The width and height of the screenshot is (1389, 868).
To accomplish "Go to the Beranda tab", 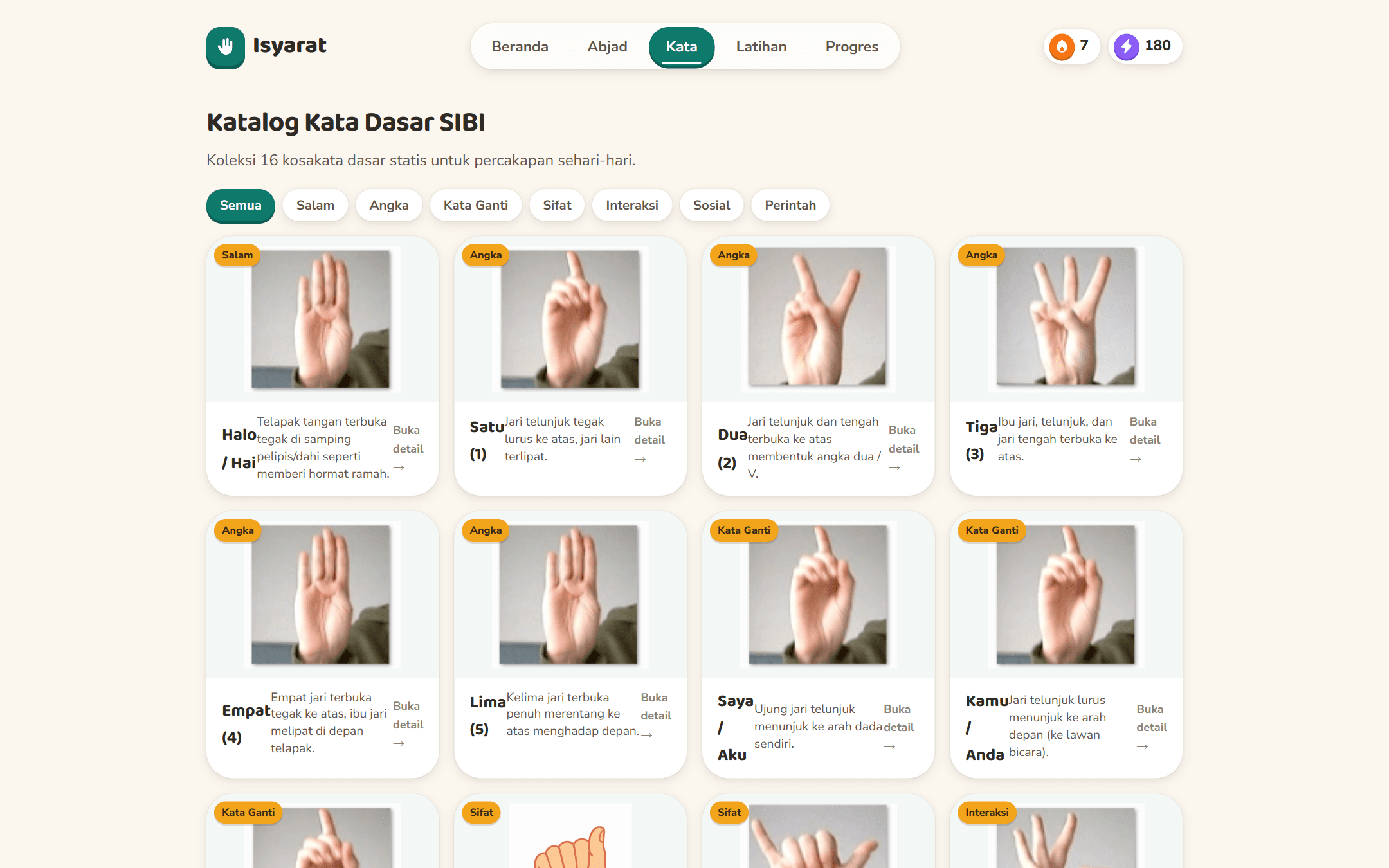I will pos(520,46).
